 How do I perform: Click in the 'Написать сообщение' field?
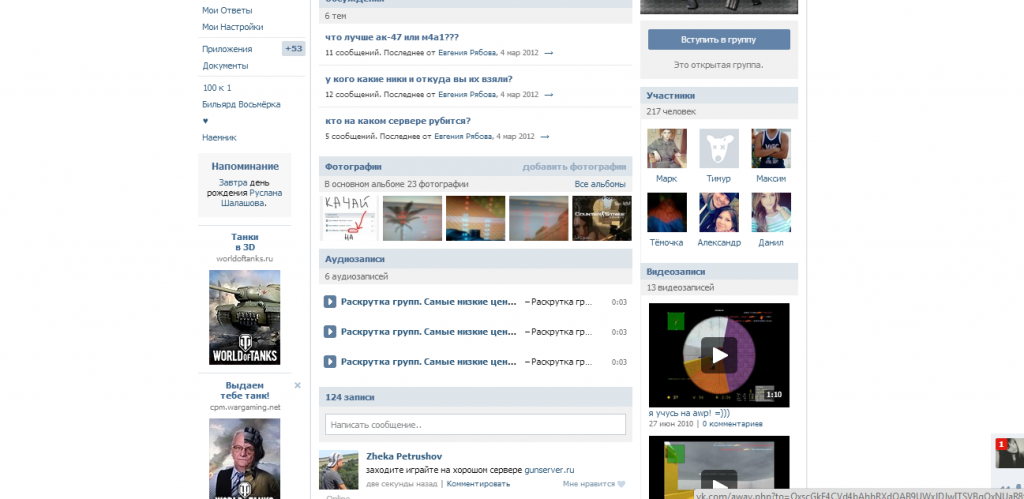[x=475, y=425]
